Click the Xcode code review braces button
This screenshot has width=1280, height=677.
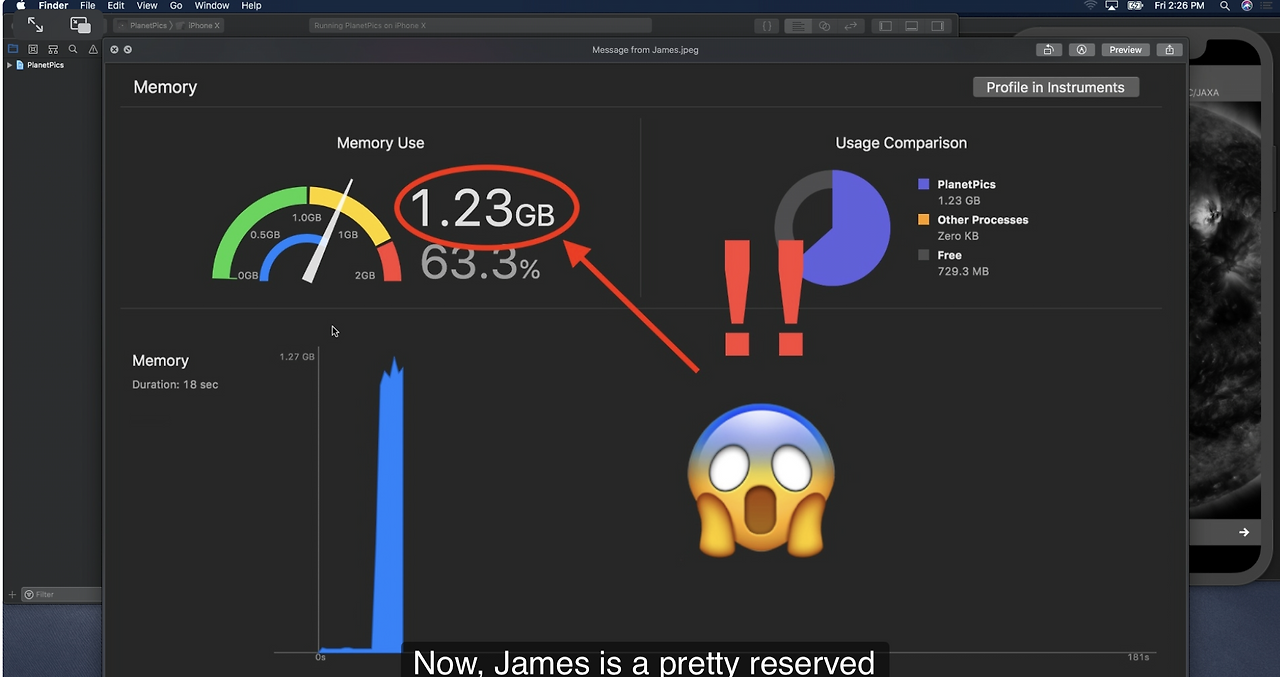pos(767,26)
